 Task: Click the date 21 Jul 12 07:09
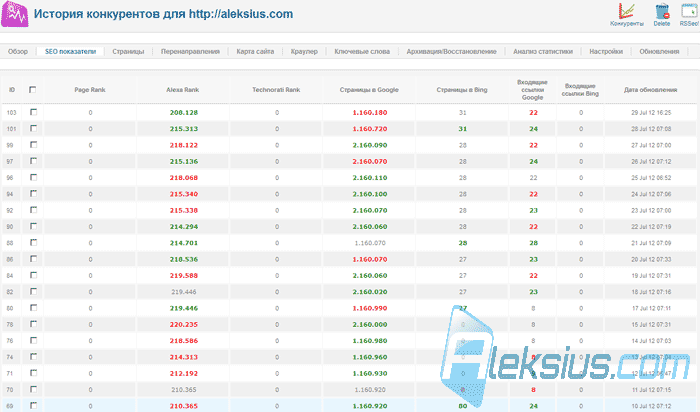coord(651,243)
